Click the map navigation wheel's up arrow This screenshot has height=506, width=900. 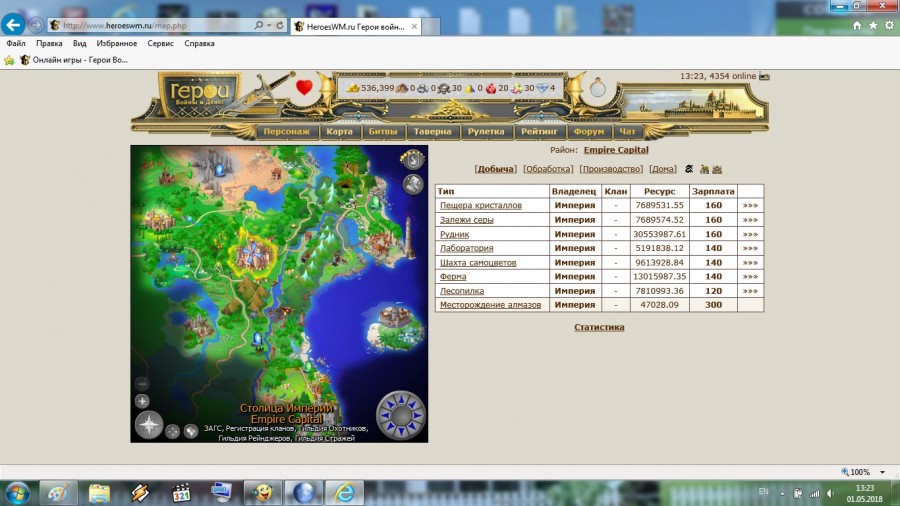[x=402, y=400]
